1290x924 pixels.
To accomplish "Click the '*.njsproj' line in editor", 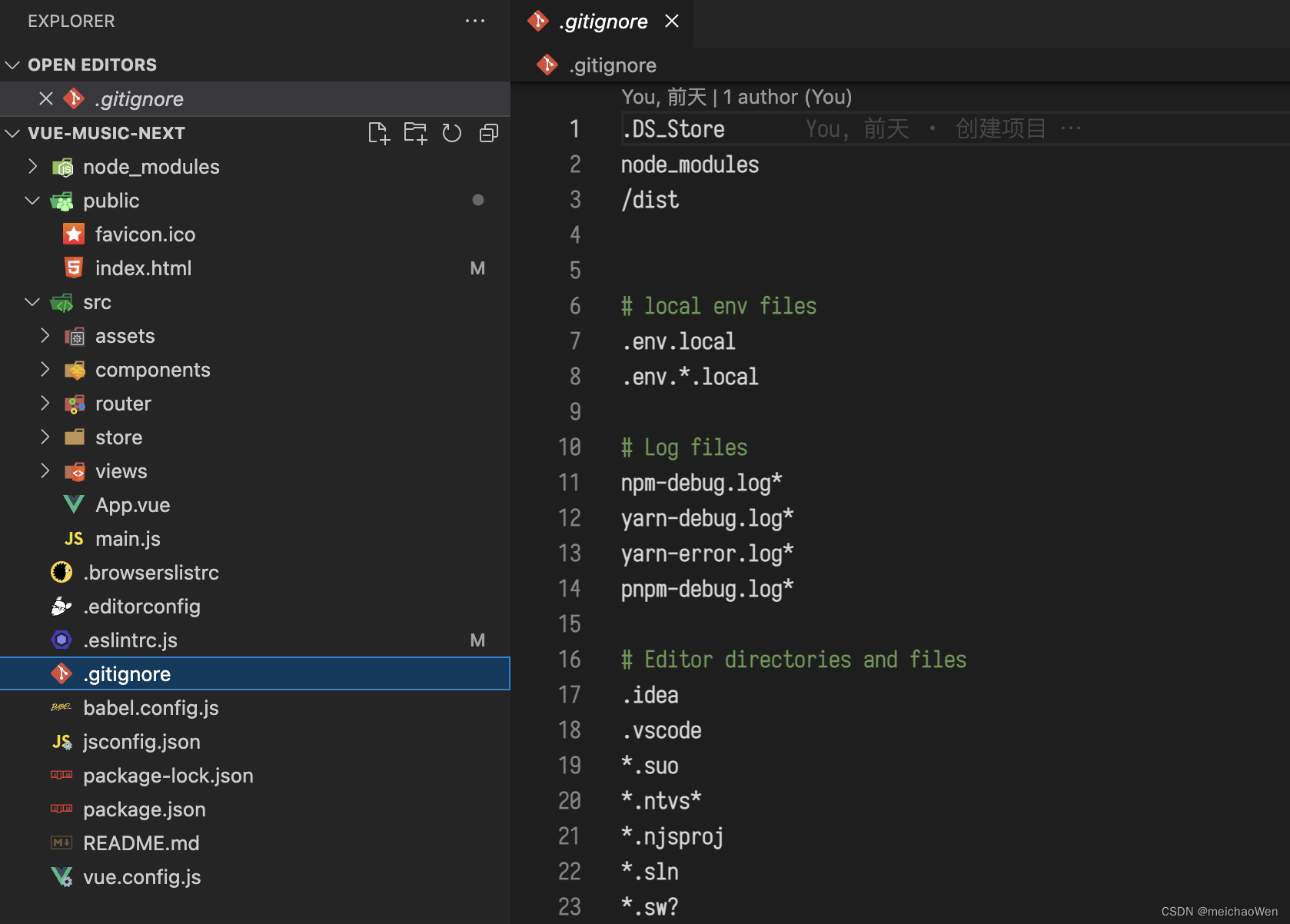I will pyautogui.click(x=673, y=836).
